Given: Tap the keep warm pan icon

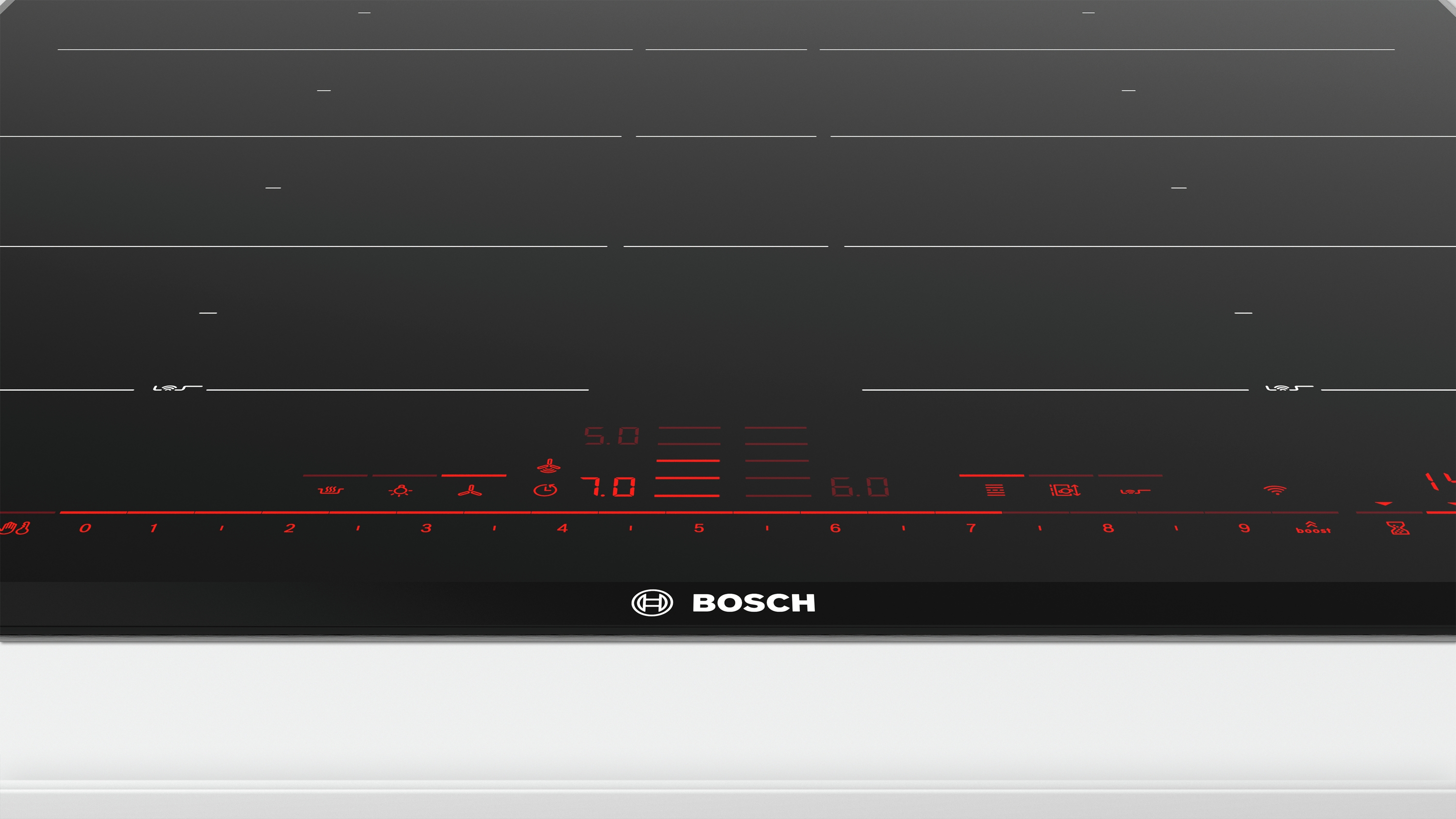Looking at the screenshot, I should 331,490.
